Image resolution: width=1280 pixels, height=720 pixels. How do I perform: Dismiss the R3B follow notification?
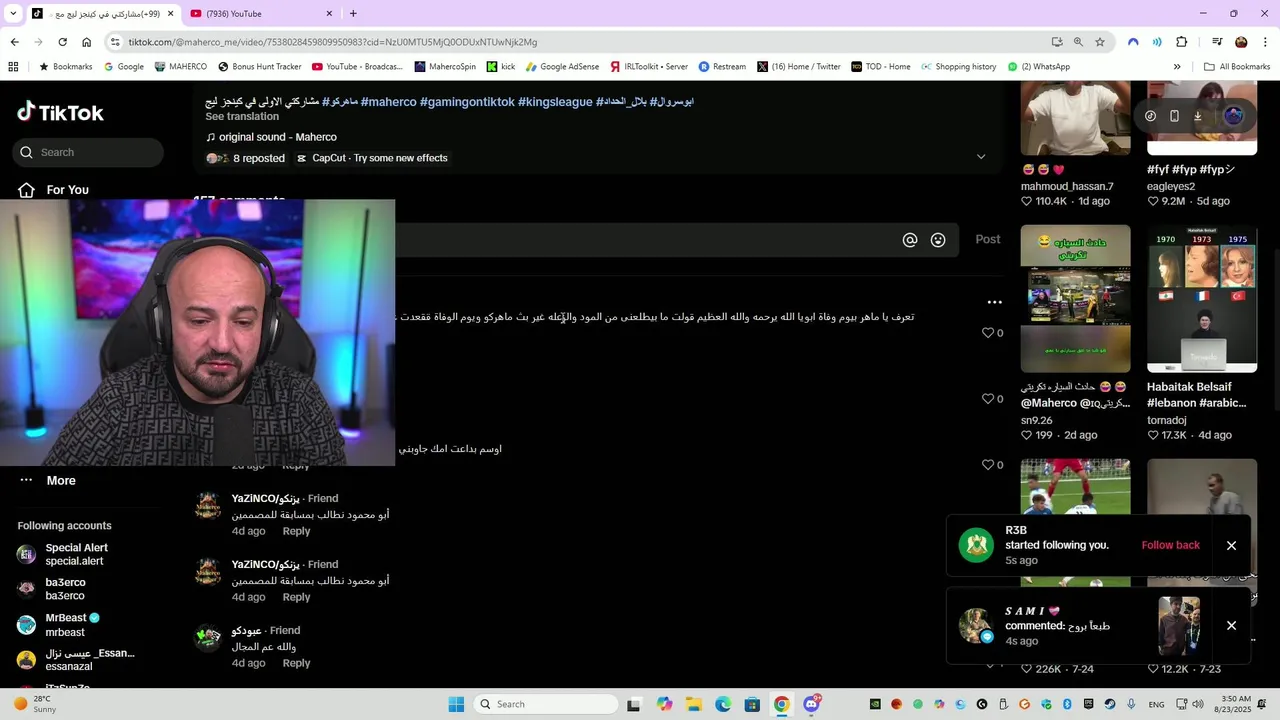coord(1231,545)
